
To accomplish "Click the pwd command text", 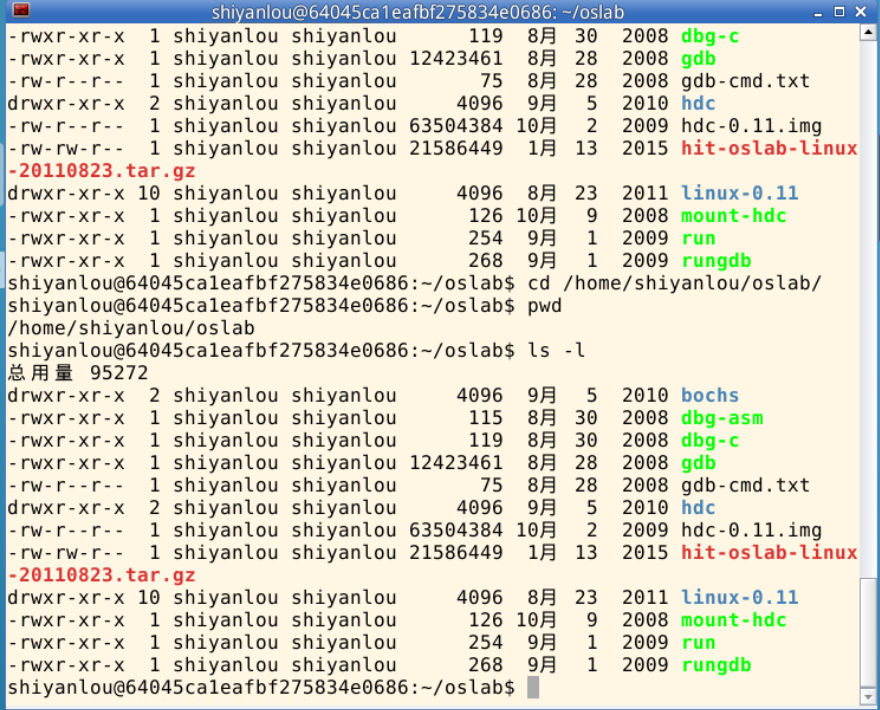I will 545,305.
